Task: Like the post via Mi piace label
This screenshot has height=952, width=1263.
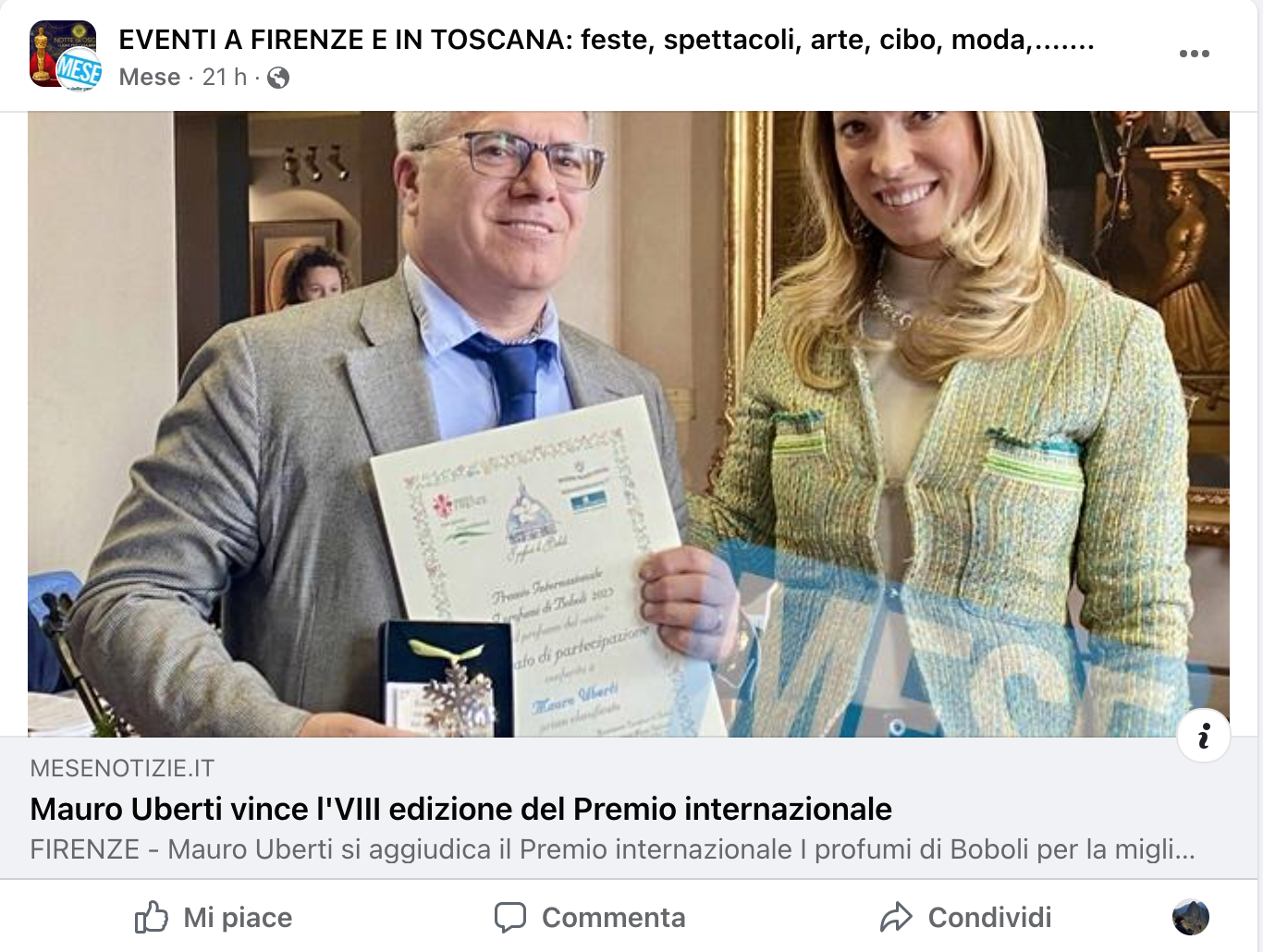Action: point(238,917)
